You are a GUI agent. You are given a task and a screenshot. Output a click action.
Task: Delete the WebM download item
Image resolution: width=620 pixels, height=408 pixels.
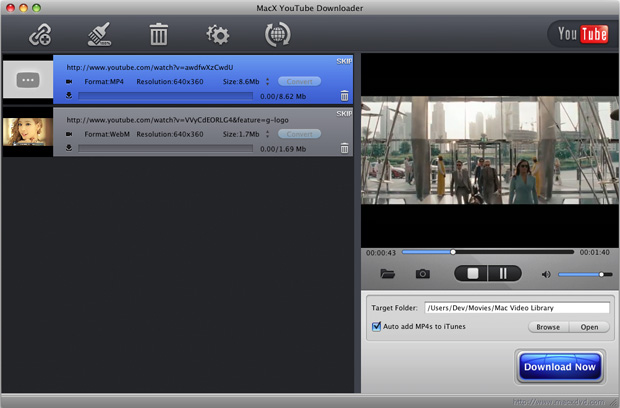coord(345,148)
